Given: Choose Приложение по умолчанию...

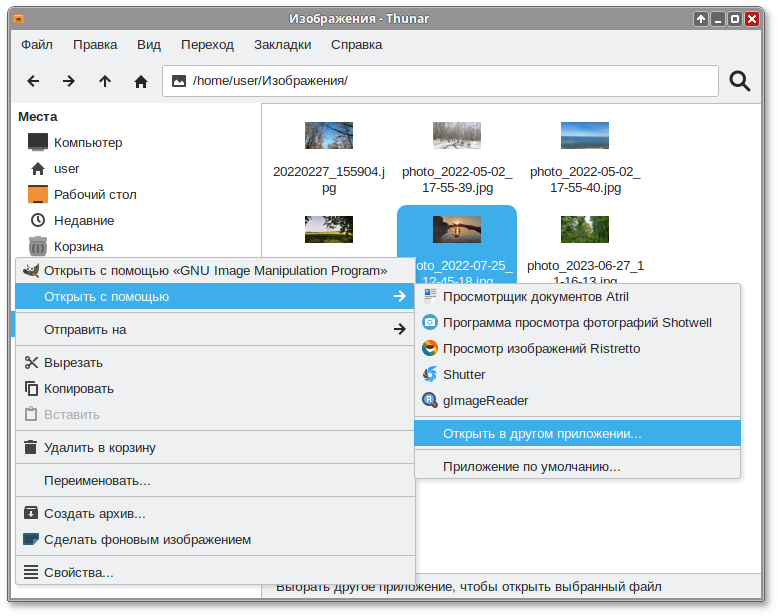Looking at the screenshot, I should (x=577, y=466).
